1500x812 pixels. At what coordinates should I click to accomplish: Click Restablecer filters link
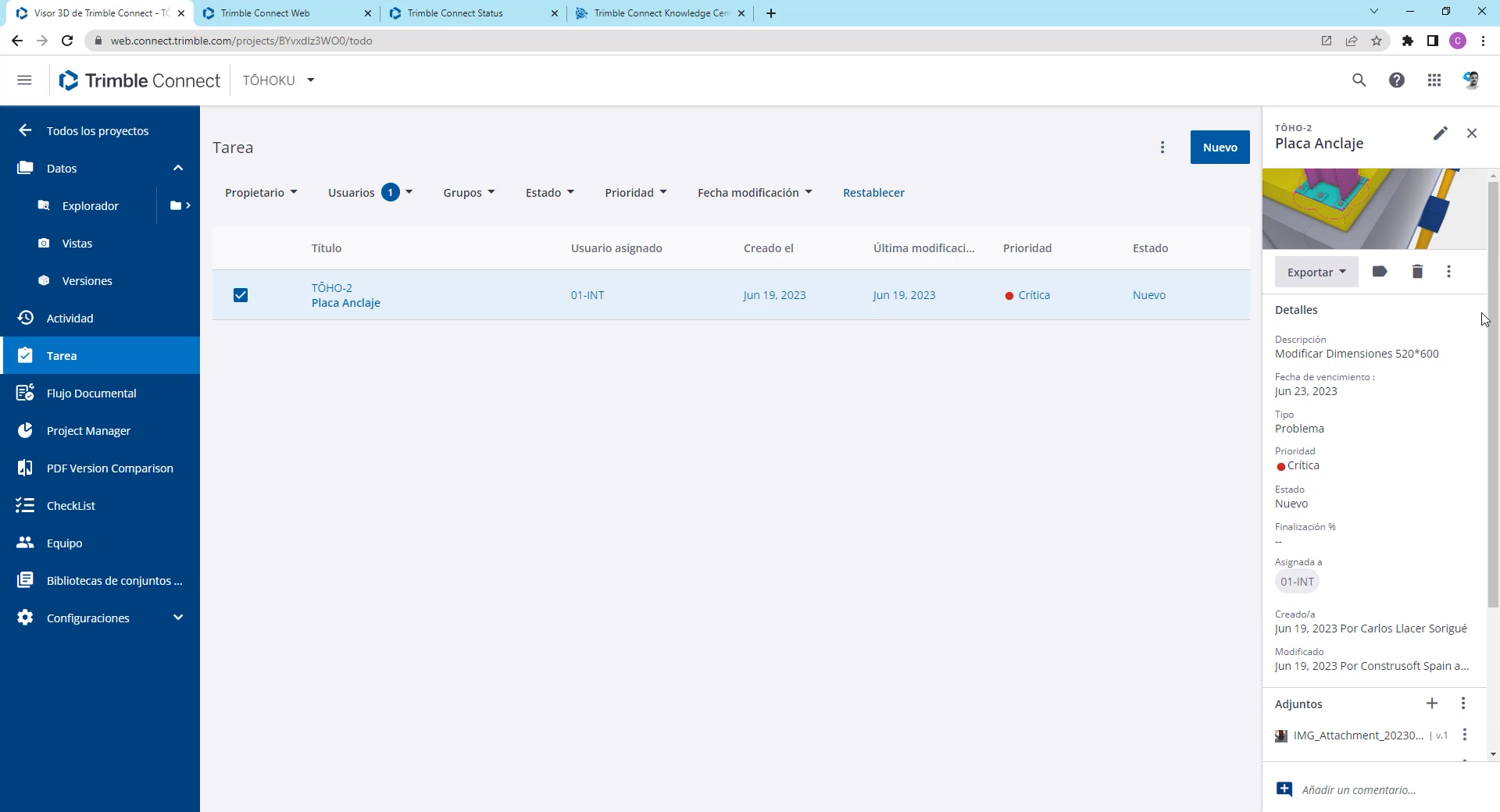tap(873, 193)
